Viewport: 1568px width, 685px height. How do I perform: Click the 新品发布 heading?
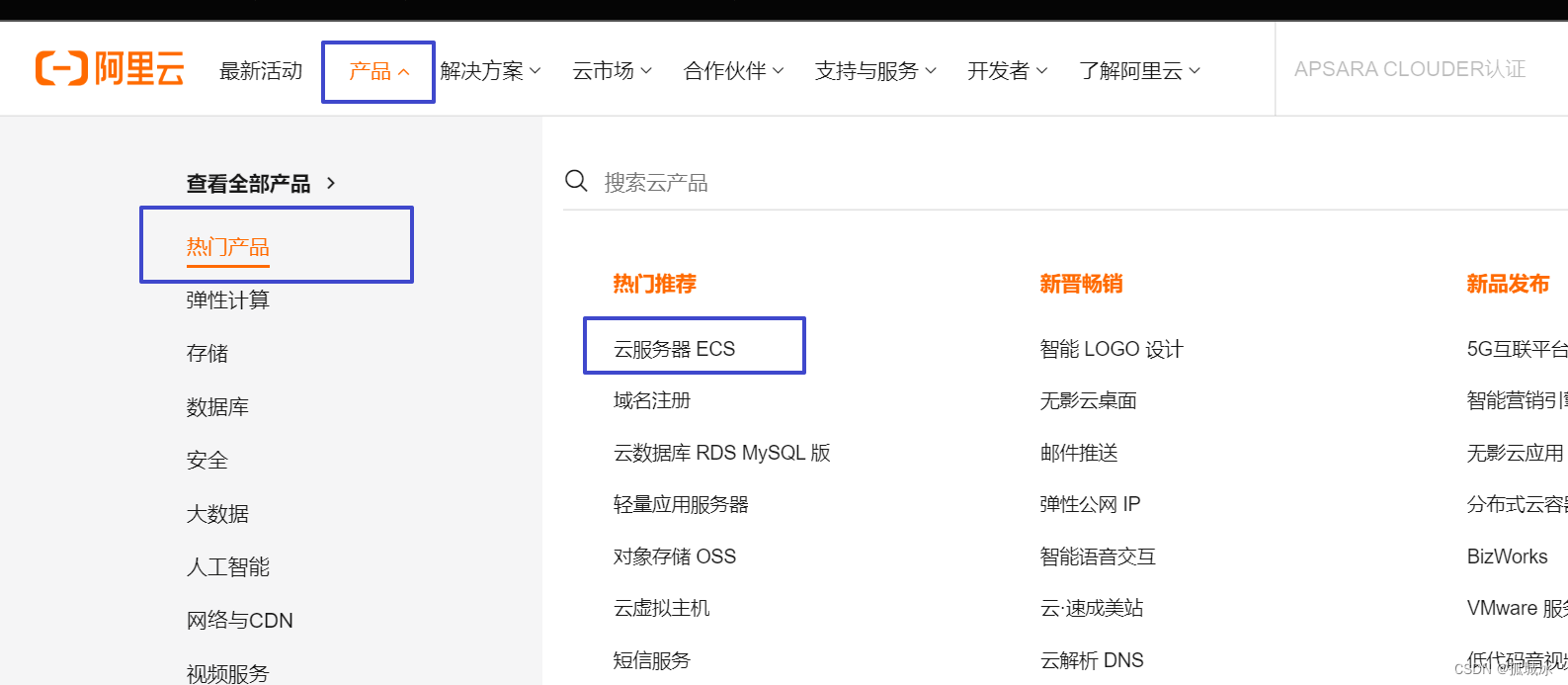click(x=1509, y=284)
